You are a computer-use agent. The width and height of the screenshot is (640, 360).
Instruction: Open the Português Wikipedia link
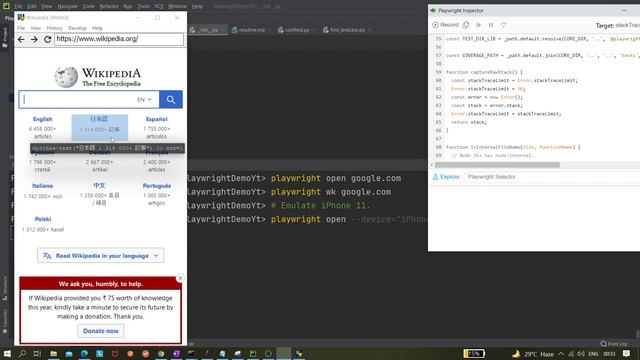pyautogui.click(x=157, y=186)
